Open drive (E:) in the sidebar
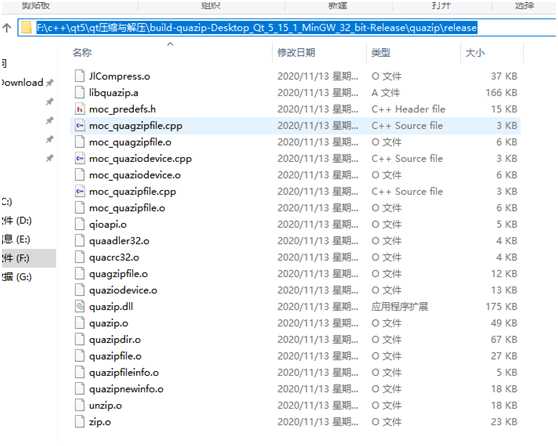The image size is (558, 446). pyautogui.click(x=16, y=239)
